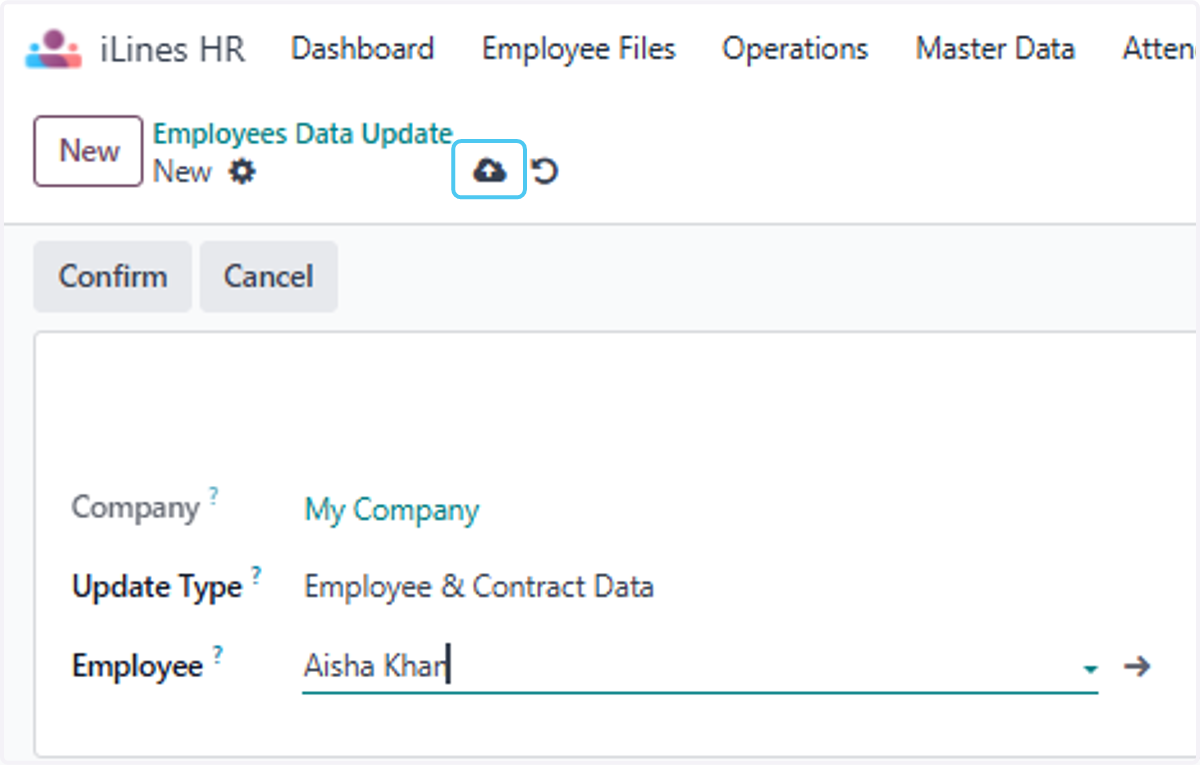This screenshot has width=1200, height=765.
Task: Discard changes with the undo arrow icon
Action: coord(544,172)
